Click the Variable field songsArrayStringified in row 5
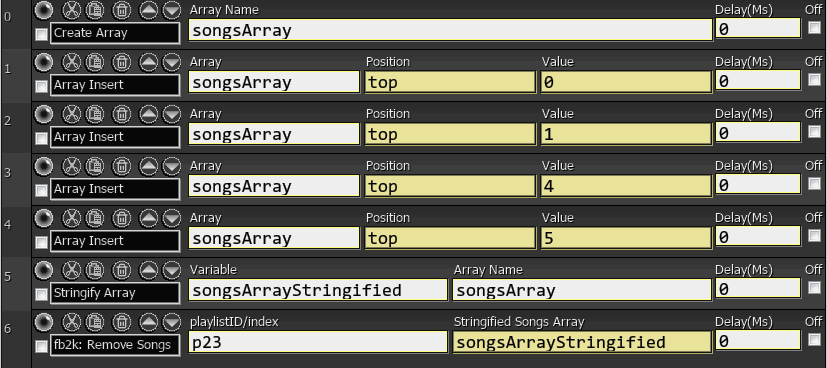 [x=318, y=290]
